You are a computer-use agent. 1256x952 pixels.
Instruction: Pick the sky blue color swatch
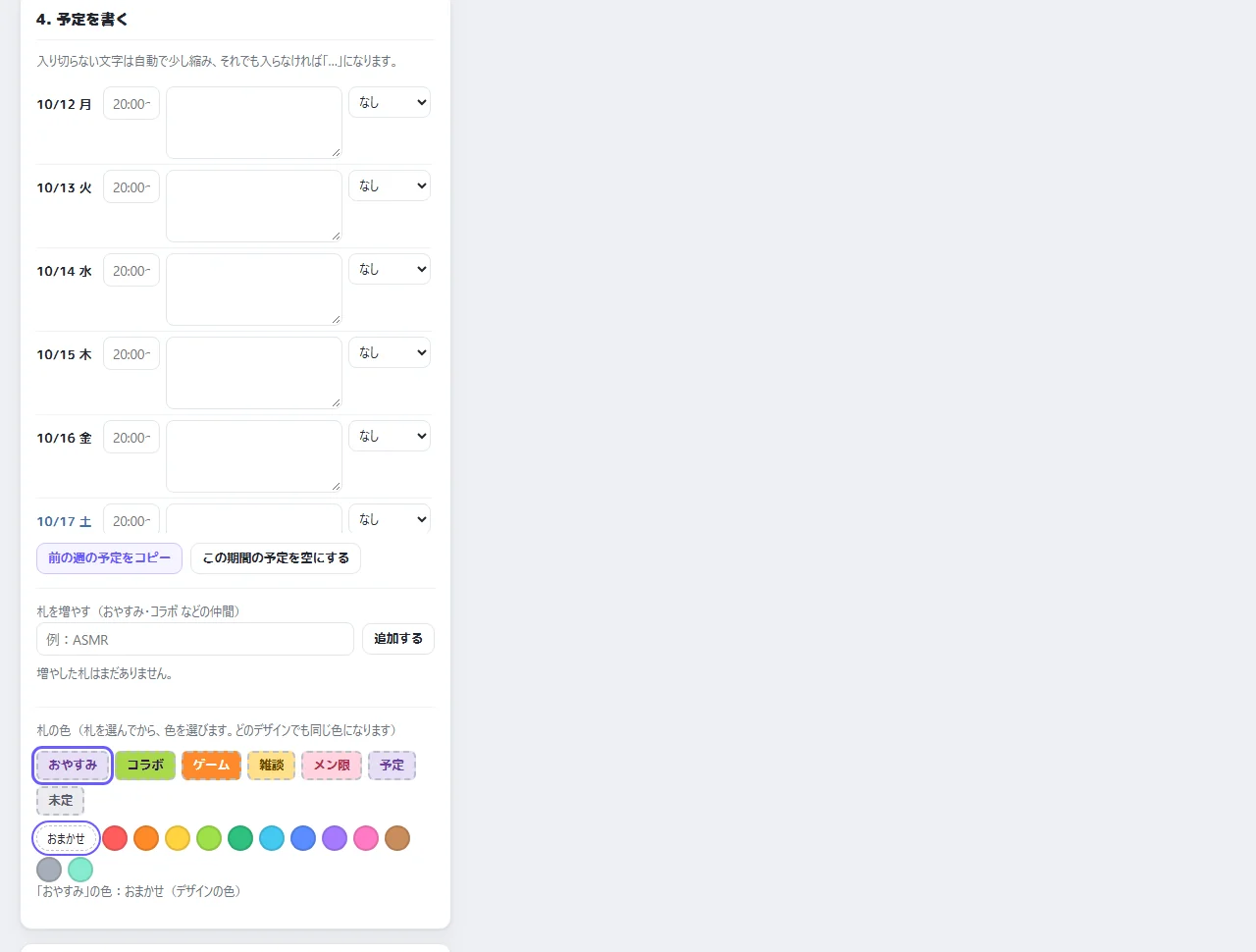coord(272,838)
